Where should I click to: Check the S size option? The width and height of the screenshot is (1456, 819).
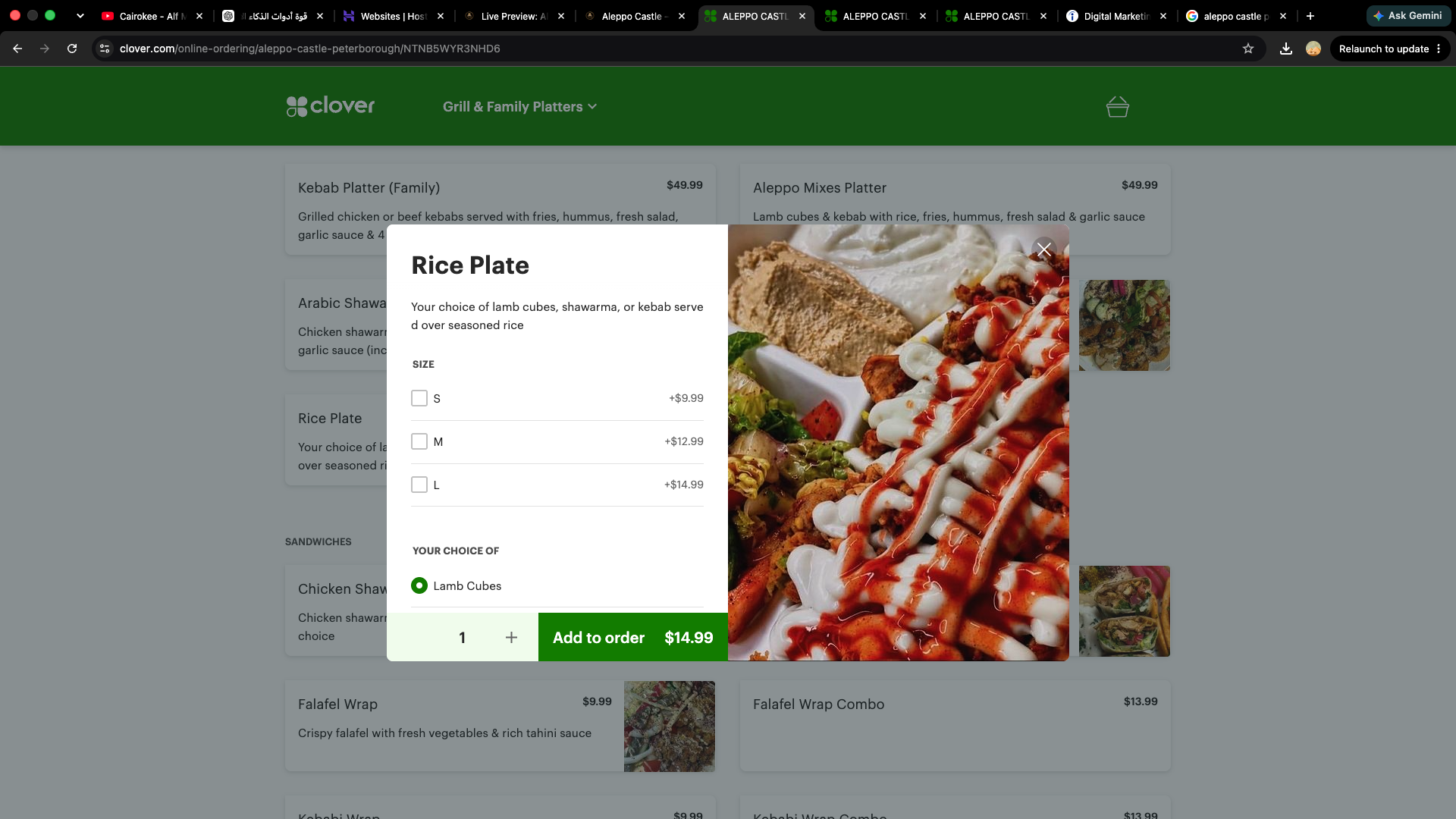pos(419,398)
